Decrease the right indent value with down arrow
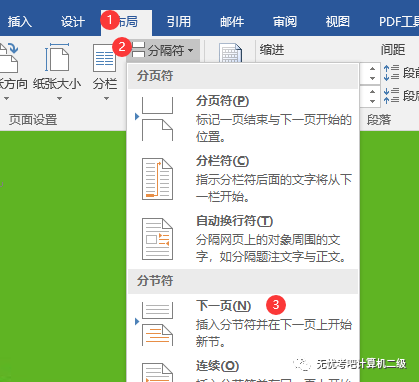Screen dimensions: 419x382 (x=372, y=101)
